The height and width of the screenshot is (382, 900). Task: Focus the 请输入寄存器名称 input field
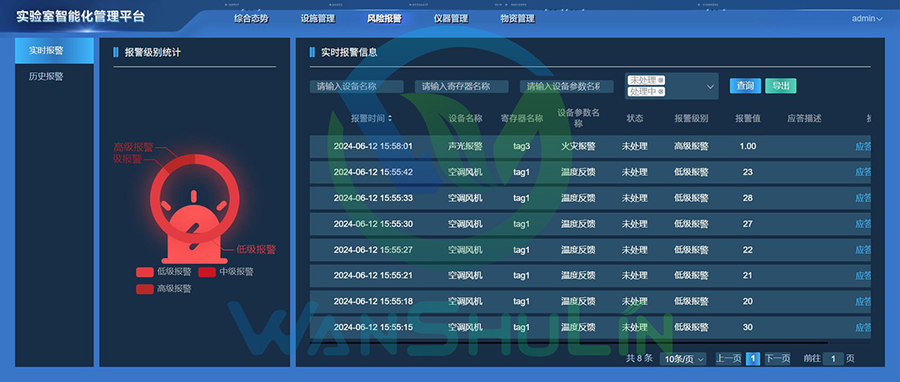(461, 87)
